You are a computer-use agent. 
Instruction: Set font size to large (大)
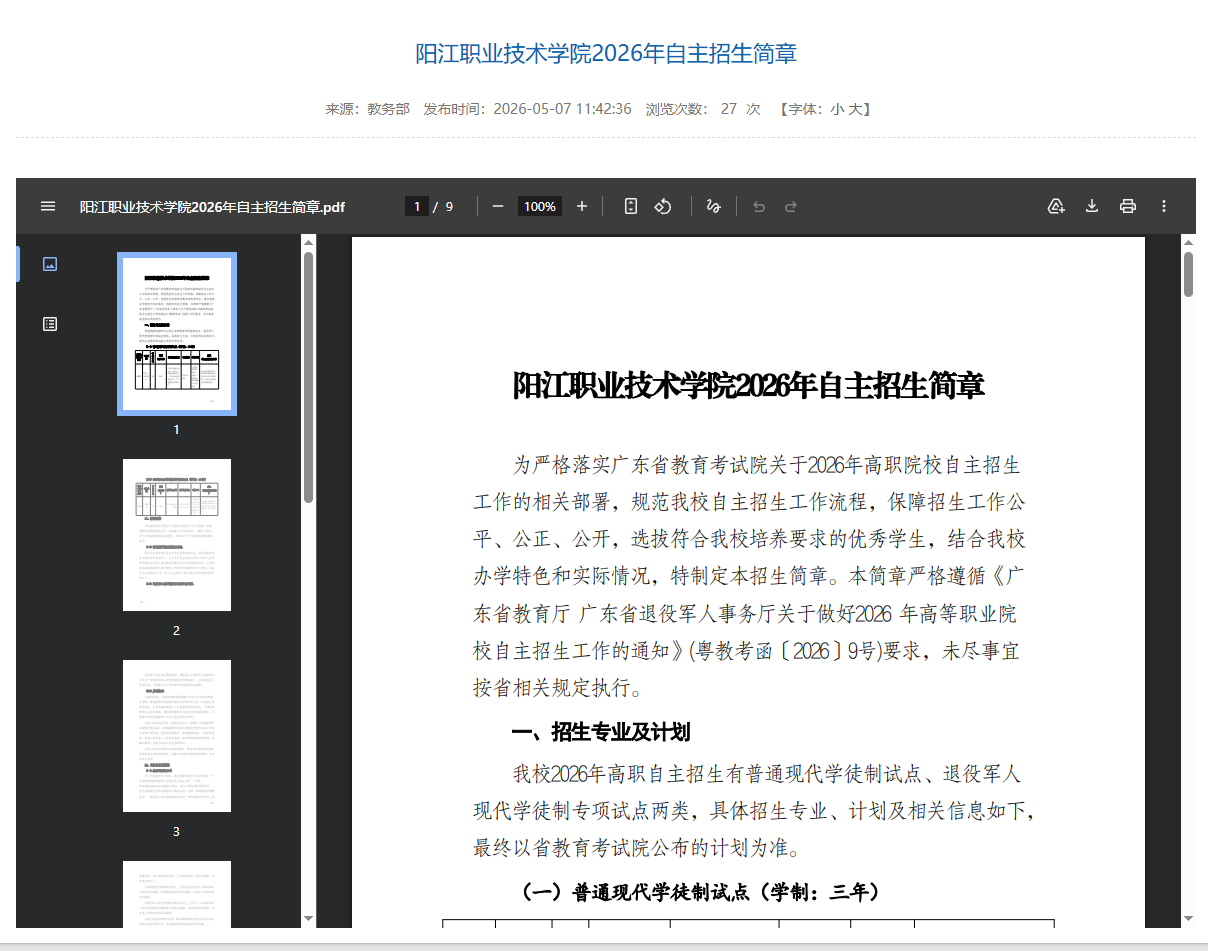[x=856, y=109]
